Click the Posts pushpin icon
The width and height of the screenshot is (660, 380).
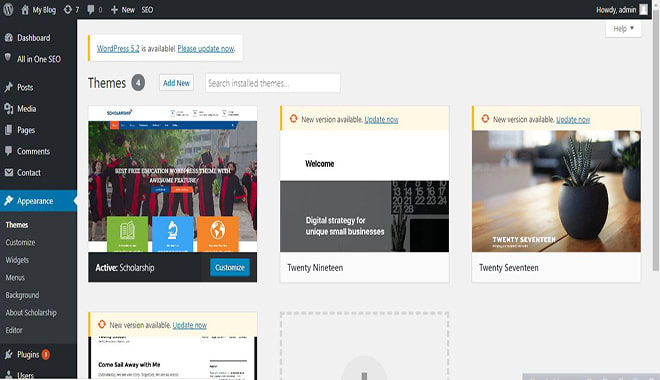click(8, 87)
